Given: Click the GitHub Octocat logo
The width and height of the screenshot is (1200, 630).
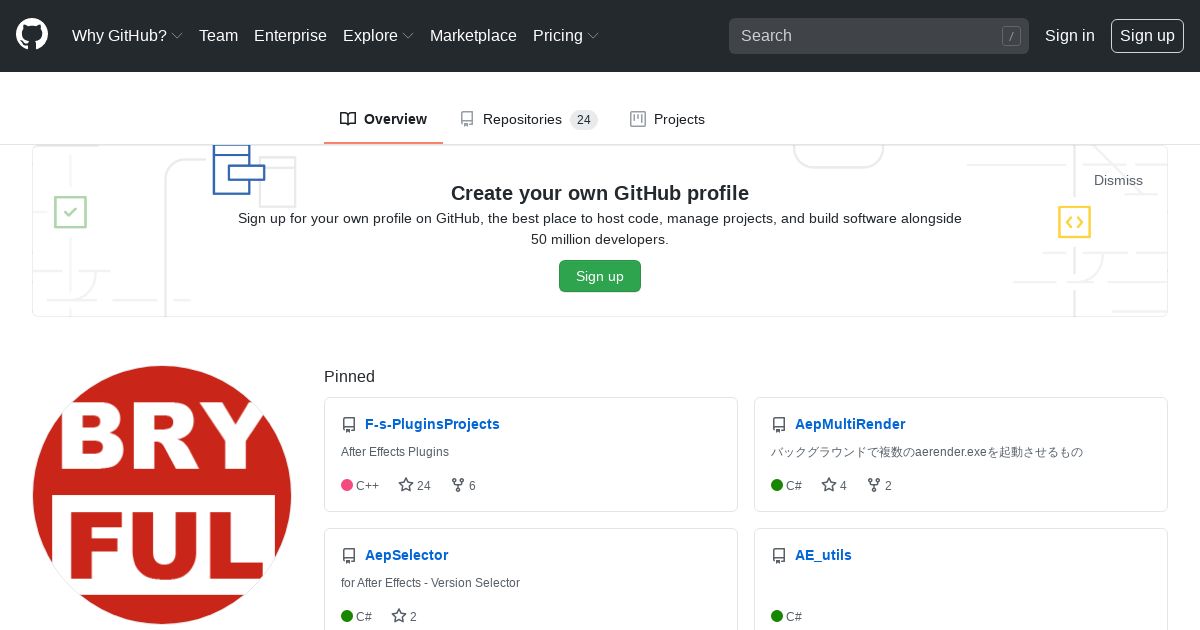Looking at the screenshot, I should pos(32,35).
